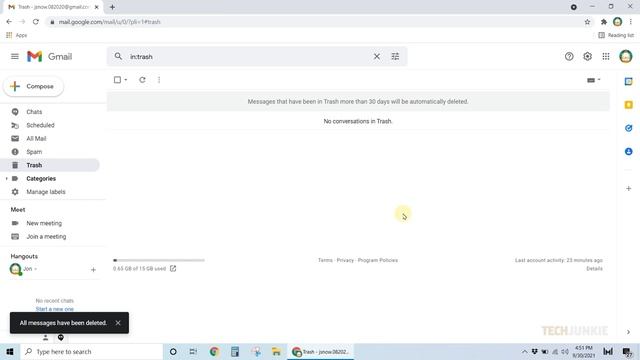Open the Terms link
The image size is (640, 360).
325,260
